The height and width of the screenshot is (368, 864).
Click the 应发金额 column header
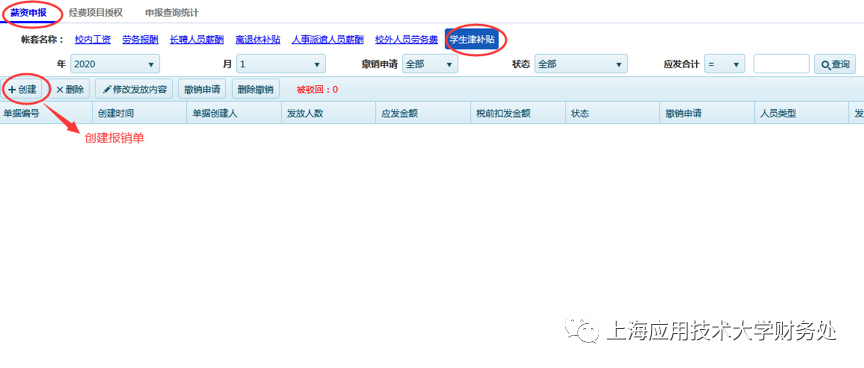(423, 113)
